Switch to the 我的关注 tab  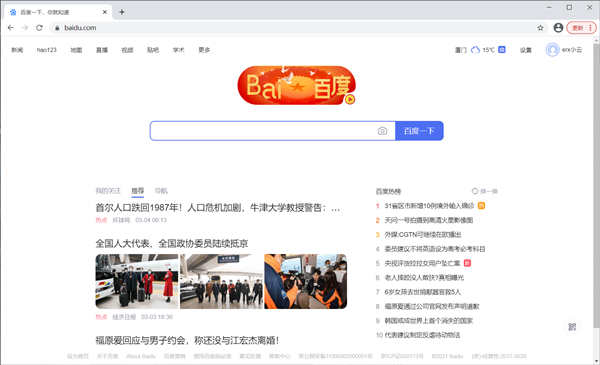pyautogui.click(x=108, y=191)
